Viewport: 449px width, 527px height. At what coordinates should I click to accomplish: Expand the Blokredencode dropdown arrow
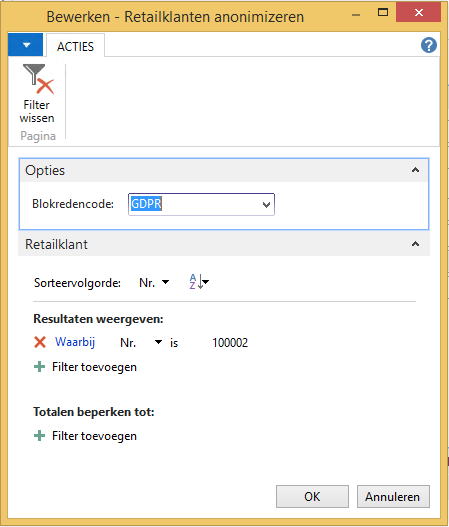266,204
